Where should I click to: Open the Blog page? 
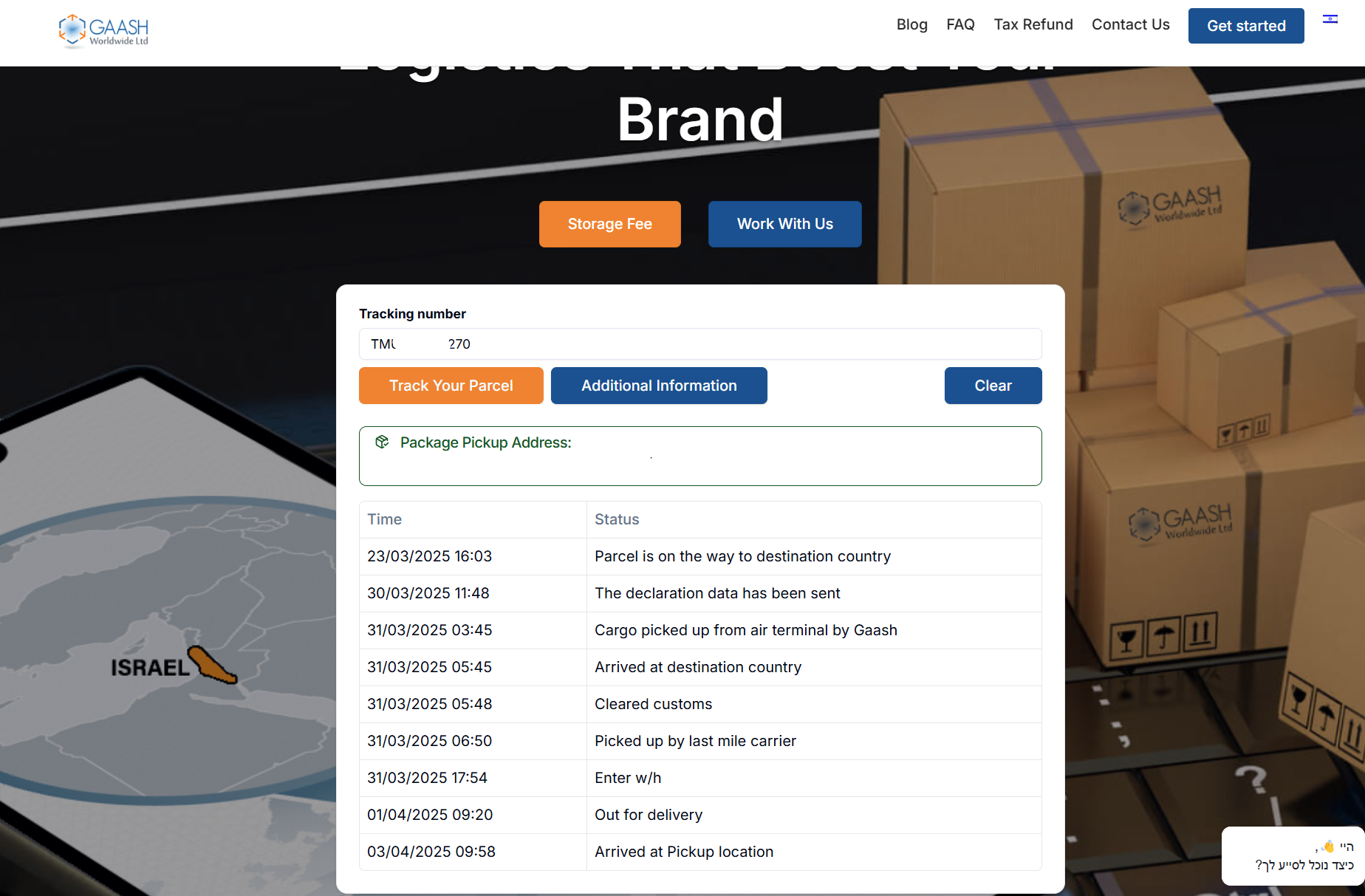[911, 24]
